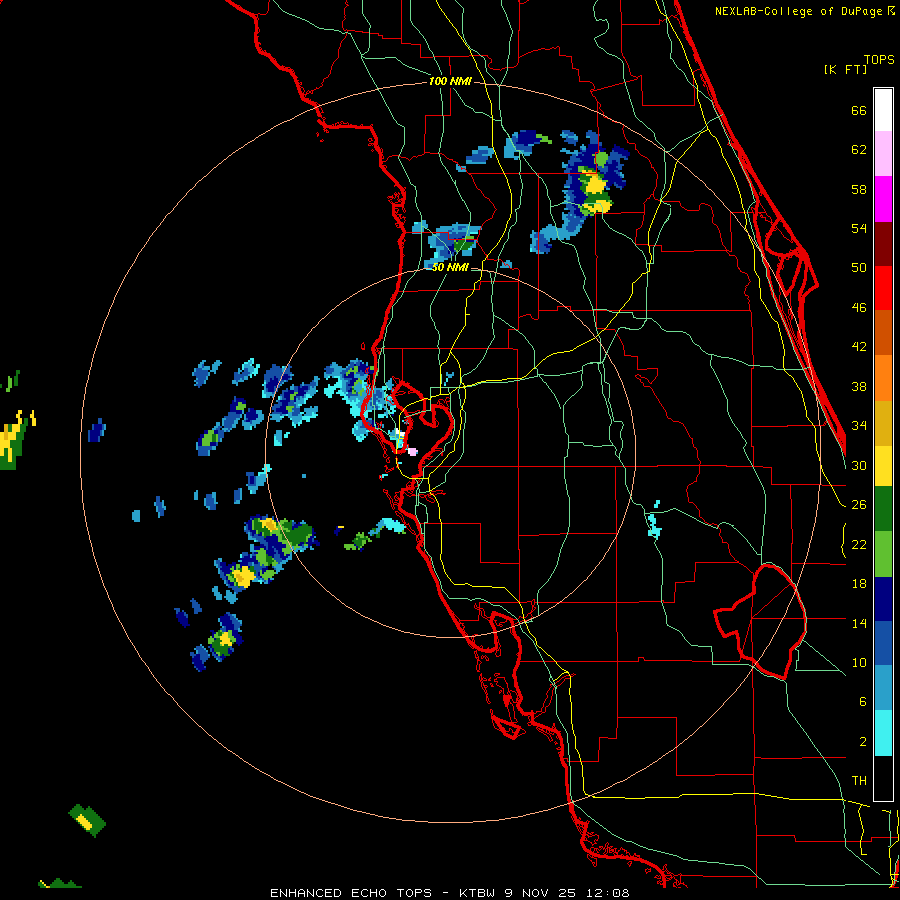This screenshot has height=900, width=900.
Task: Click the 2 legend value
Action: [x=862, y=741]
